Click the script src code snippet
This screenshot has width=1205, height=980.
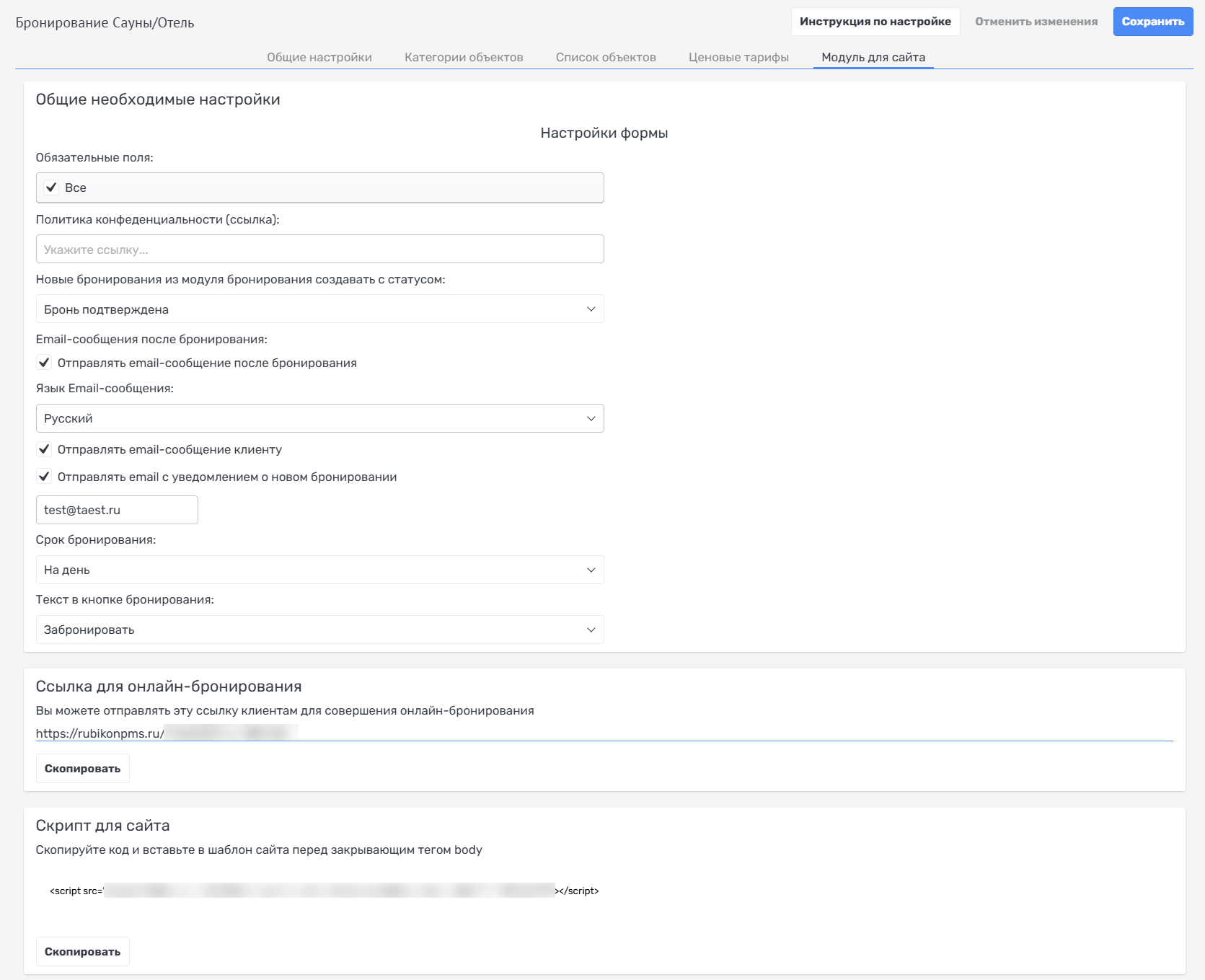325,891
